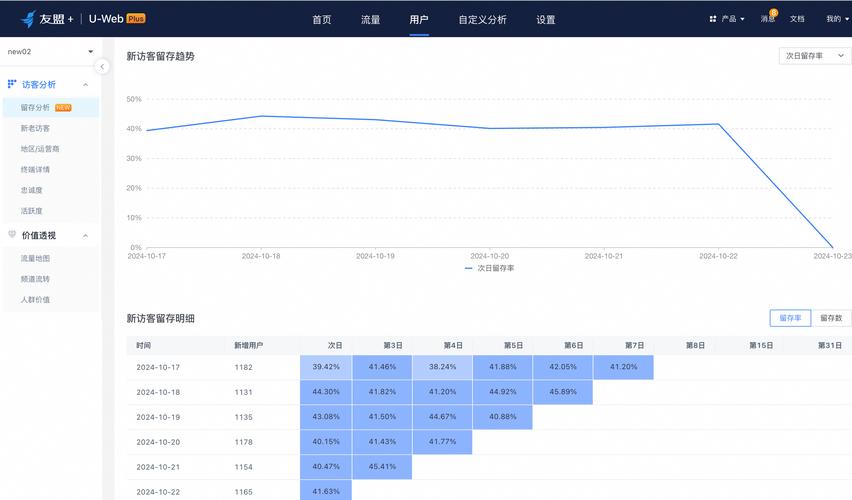Click the 2024-10-22 point on chart line
The width and height of the screenshot is (852, 500).
pyautogui.click(x=718, y=124)
